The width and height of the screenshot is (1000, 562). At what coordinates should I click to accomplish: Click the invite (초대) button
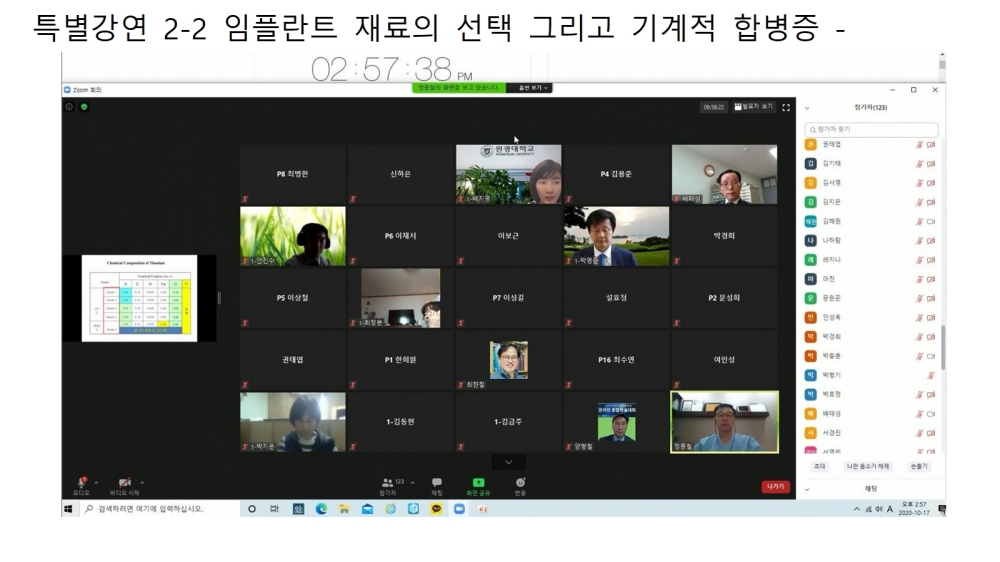[x=819, y=466]
